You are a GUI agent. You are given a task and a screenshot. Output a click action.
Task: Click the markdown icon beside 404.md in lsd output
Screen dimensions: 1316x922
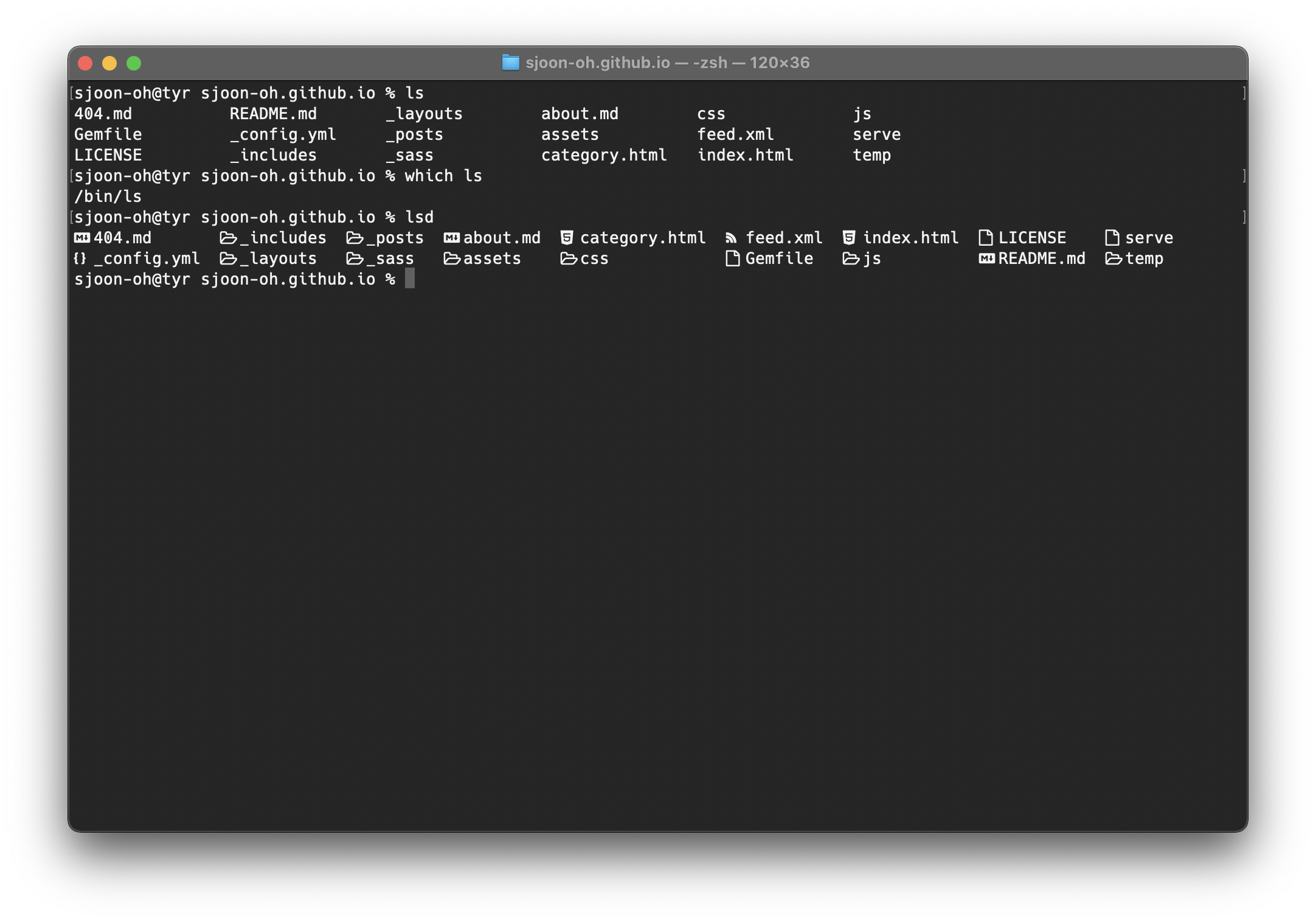point(82,238)
